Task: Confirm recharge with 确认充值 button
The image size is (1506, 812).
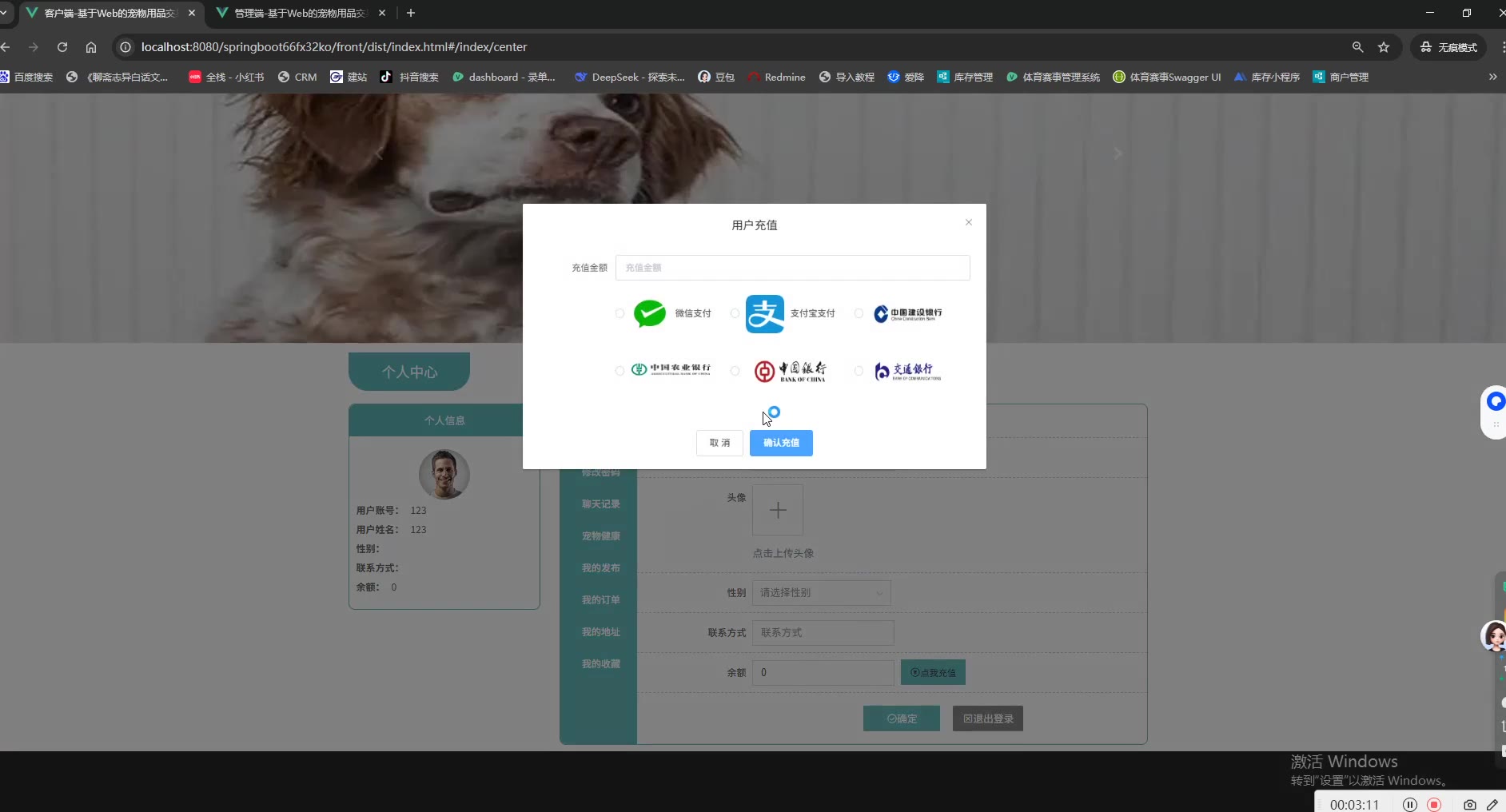Action: (781, 443)
